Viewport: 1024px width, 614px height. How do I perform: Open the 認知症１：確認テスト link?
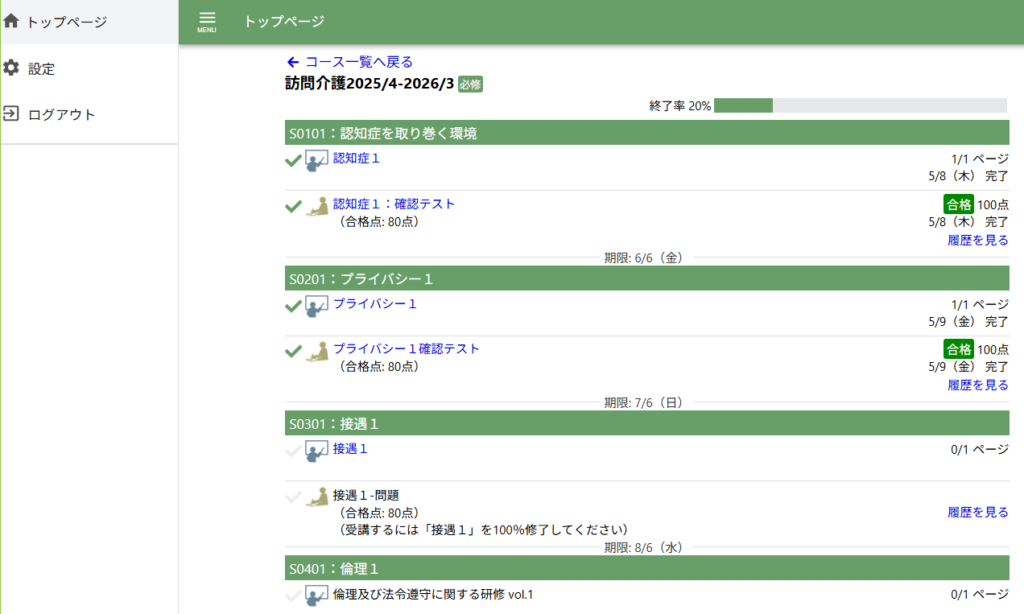394,204
